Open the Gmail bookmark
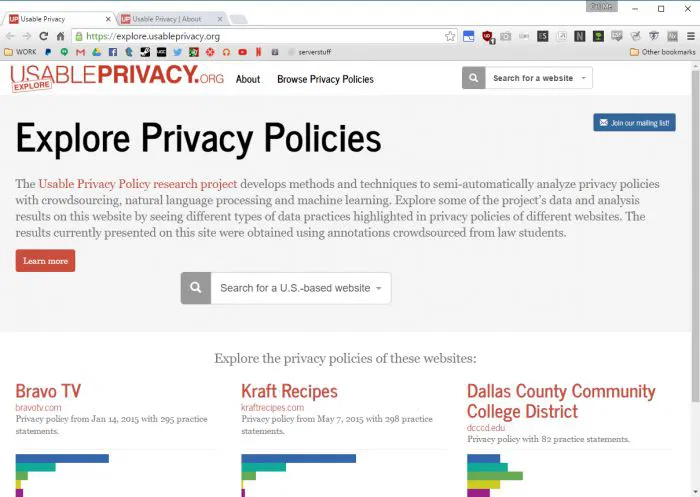 [x=80, y=52]
